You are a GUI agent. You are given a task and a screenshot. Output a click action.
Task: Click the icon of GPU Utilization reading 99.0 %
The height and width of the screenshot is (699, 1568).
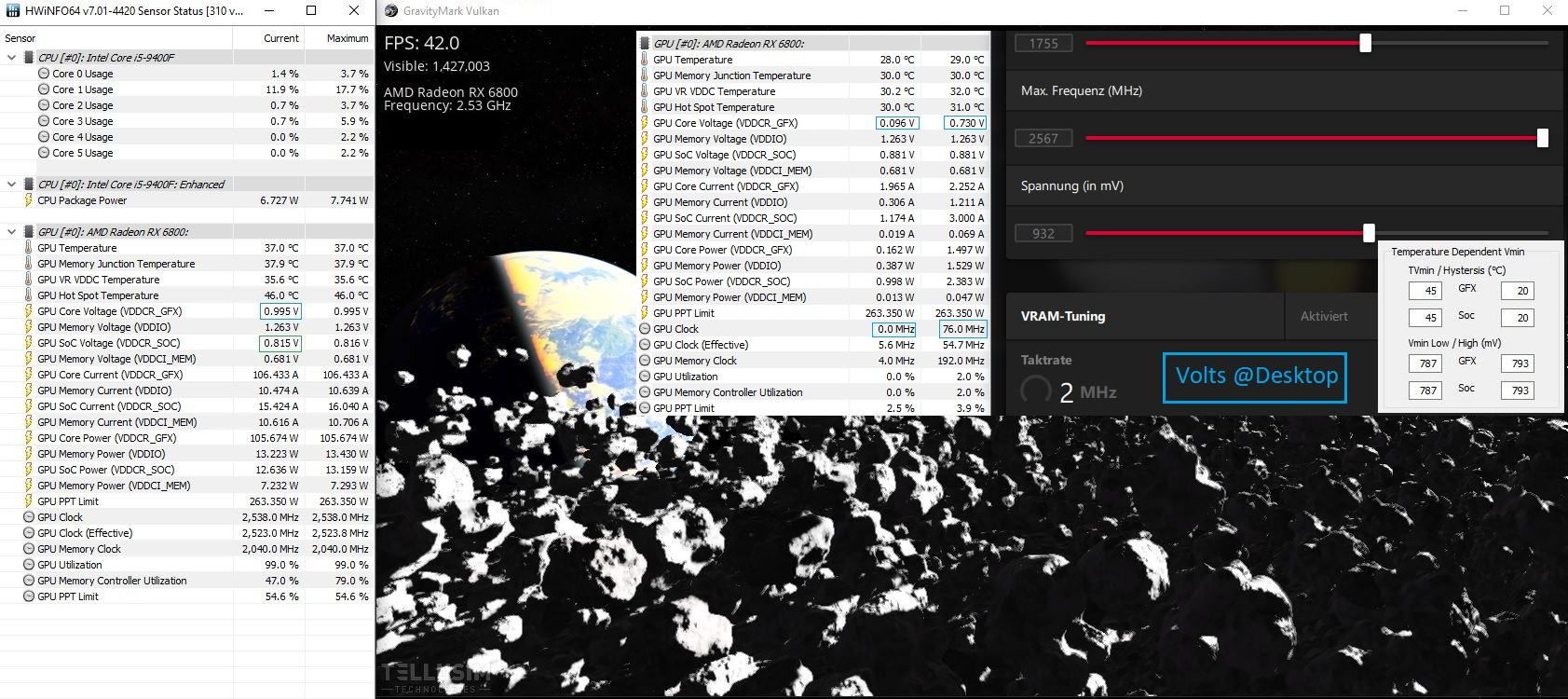[29, 565]
